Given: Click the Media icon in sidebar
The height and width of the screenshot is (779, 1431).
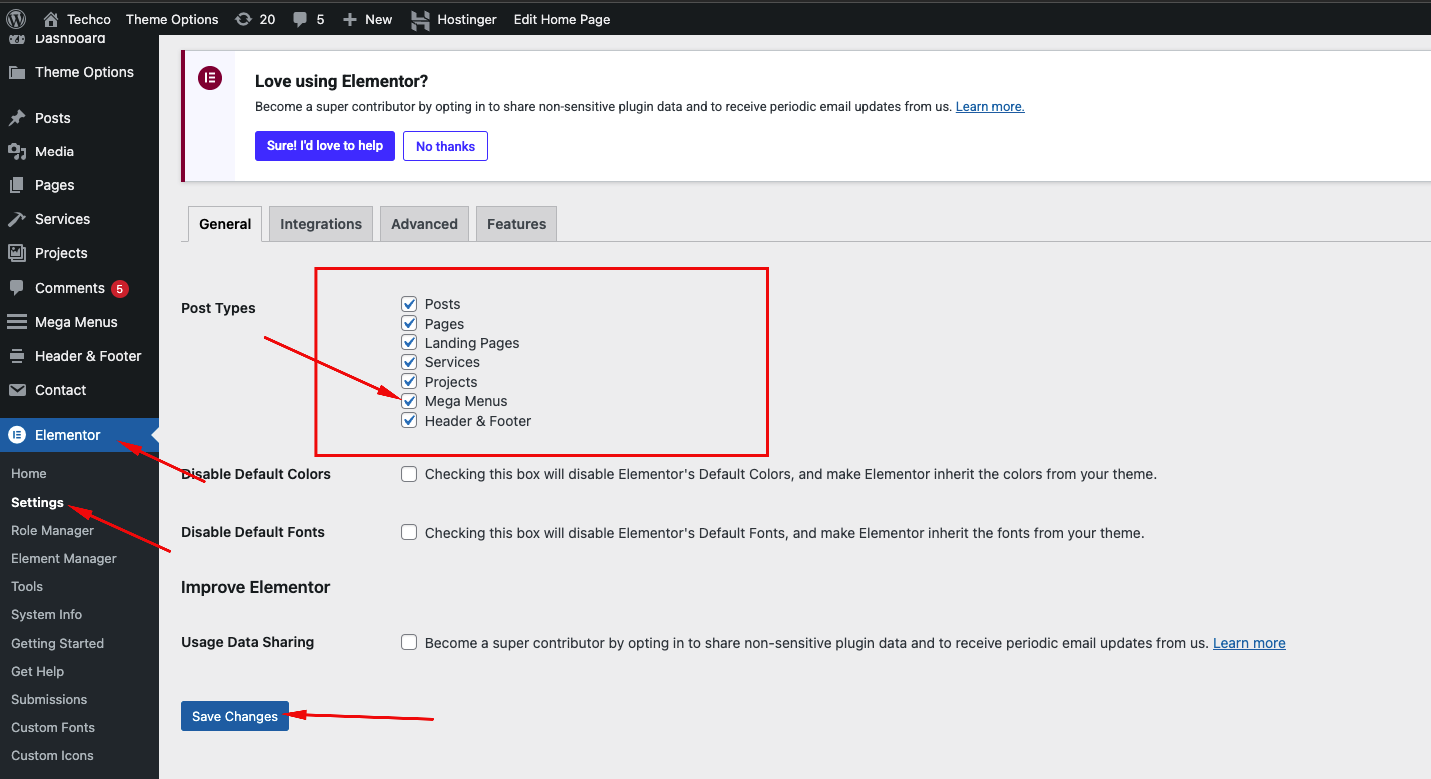Looking at the screenshot, I should pos(17,152).
